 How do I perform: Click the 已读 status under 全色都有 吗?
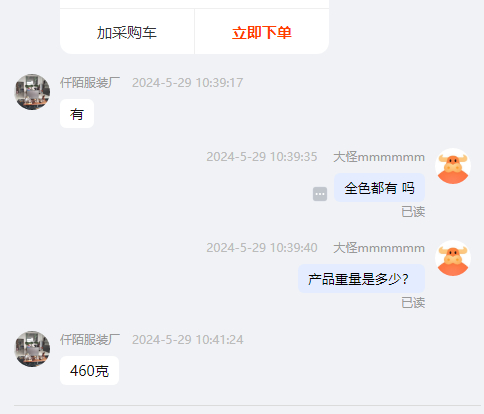(413, 212)
